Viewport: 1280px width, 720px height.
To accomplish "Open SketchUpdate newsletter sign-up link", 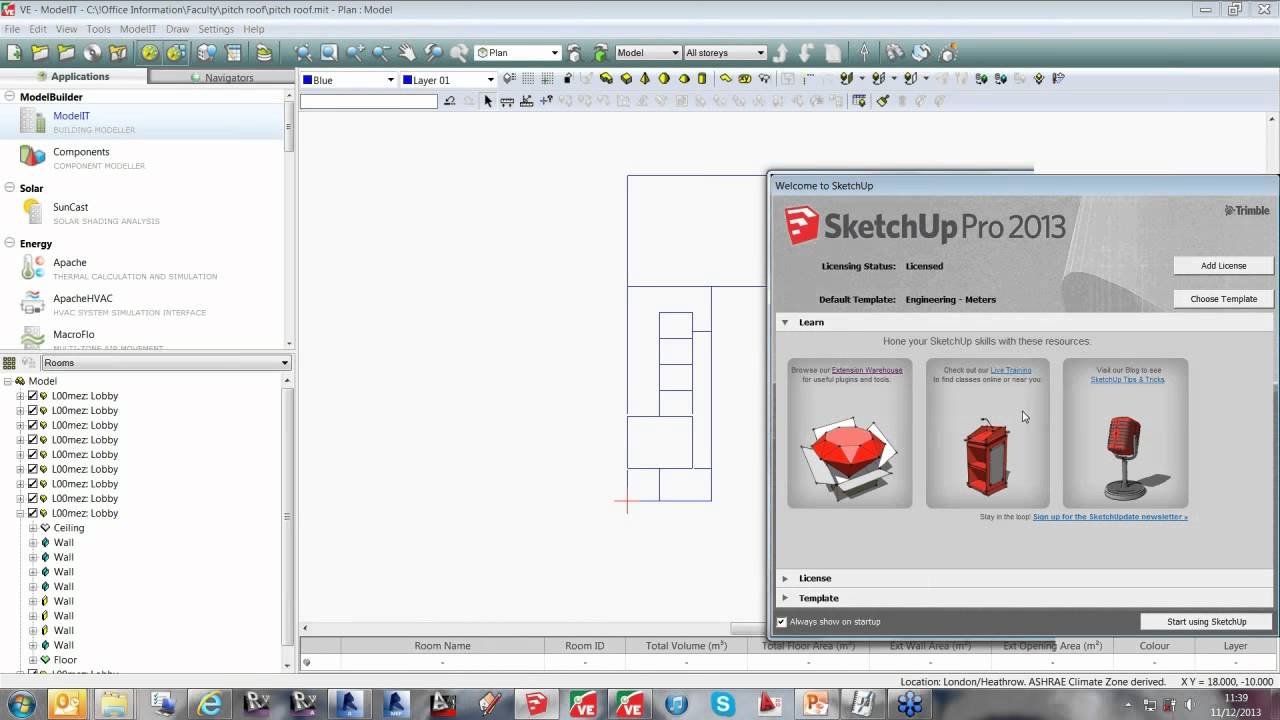I will point(1110,517).
